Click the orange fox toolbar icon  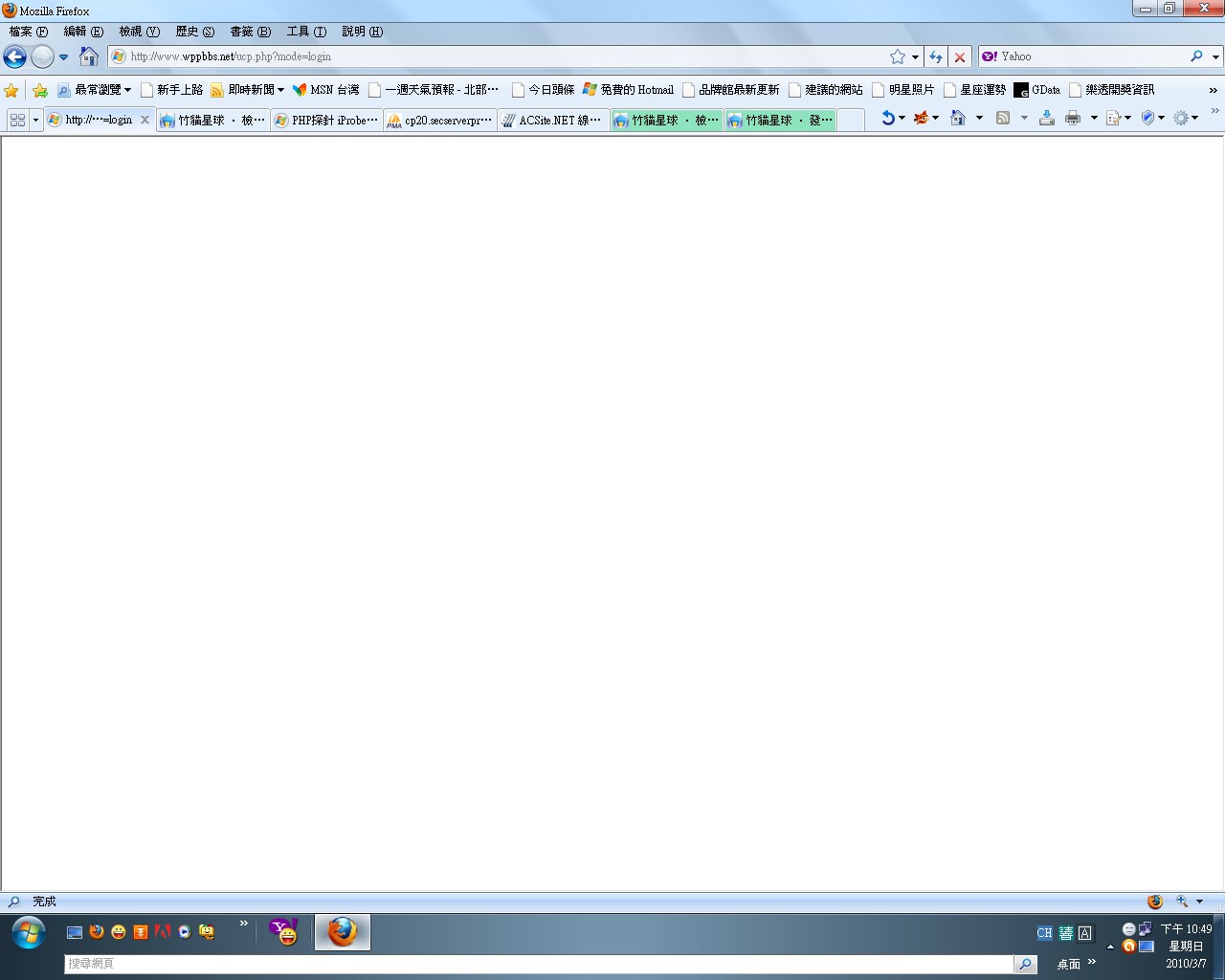coord(921,118)
